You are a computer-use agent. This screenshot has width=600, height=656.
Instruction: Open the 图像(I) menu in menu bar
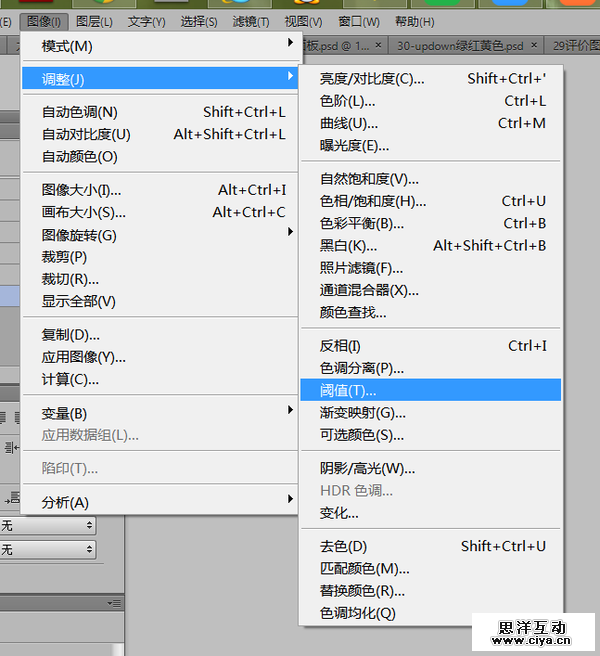click(x=44, y=21)
